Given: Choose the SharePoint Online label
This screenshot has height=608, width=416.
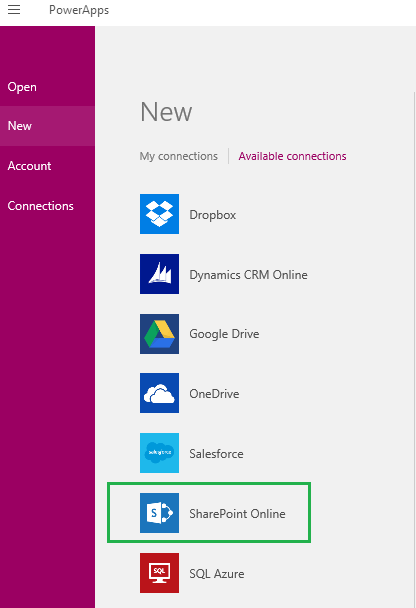Looking at the screenshot, I should pos(237,514).
